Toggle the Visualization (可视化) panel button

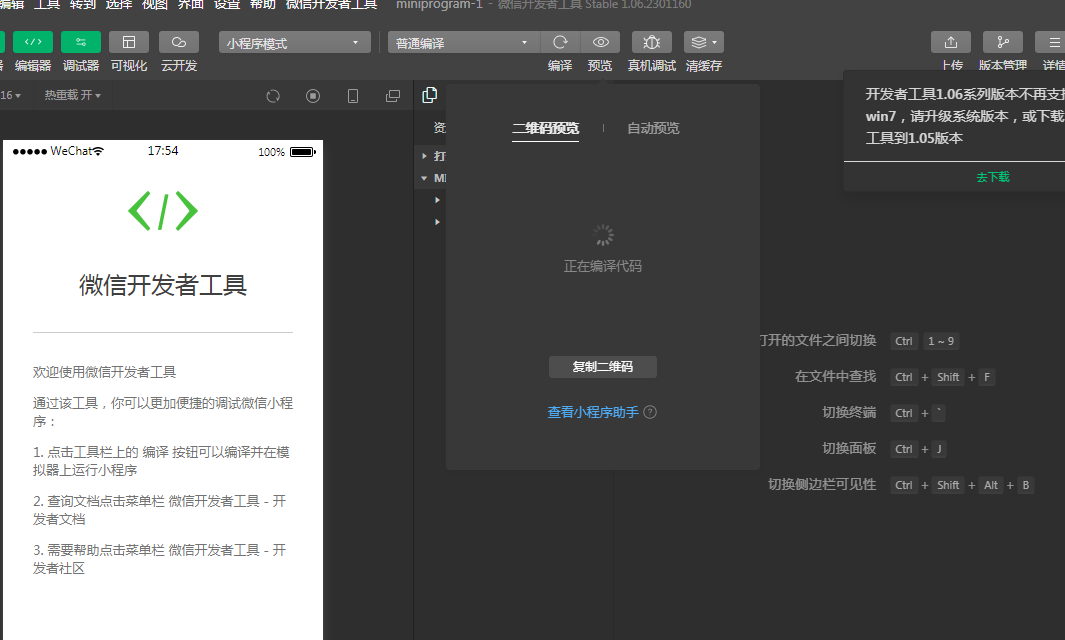click(129, 42)
